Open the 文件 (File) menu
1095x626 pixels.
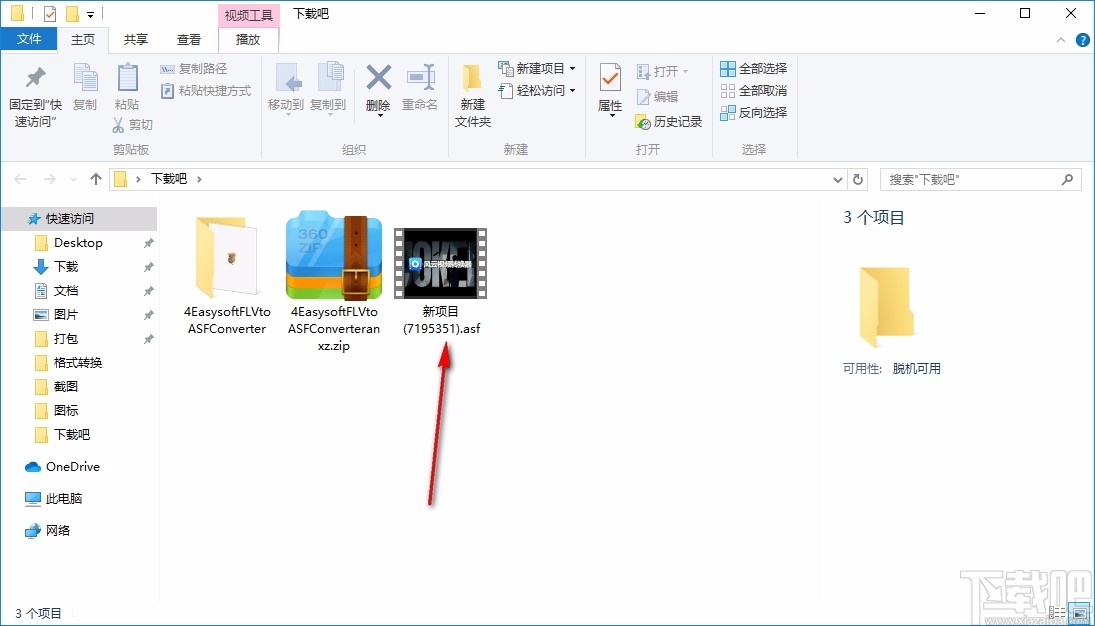[x=29, y=39]
